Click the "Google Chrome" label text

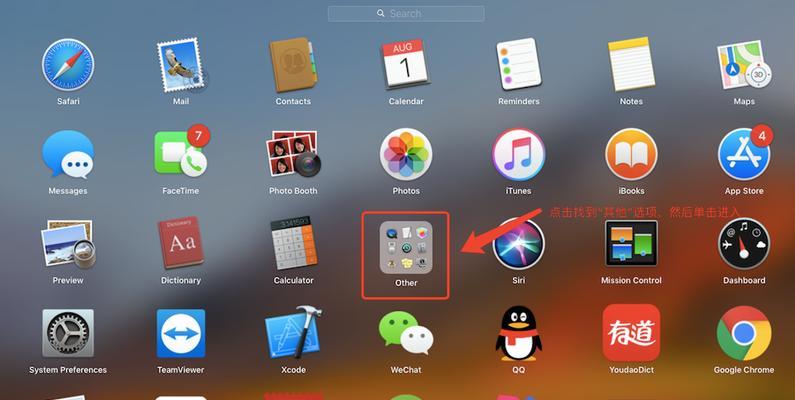tap(744, 370)
